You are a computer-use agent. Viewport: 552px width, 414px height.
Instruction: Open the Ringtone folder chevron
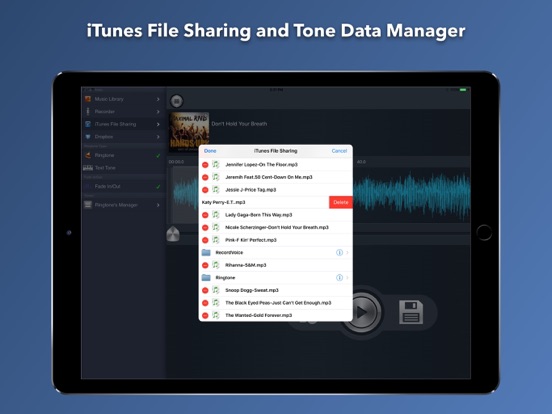(347, 278)
